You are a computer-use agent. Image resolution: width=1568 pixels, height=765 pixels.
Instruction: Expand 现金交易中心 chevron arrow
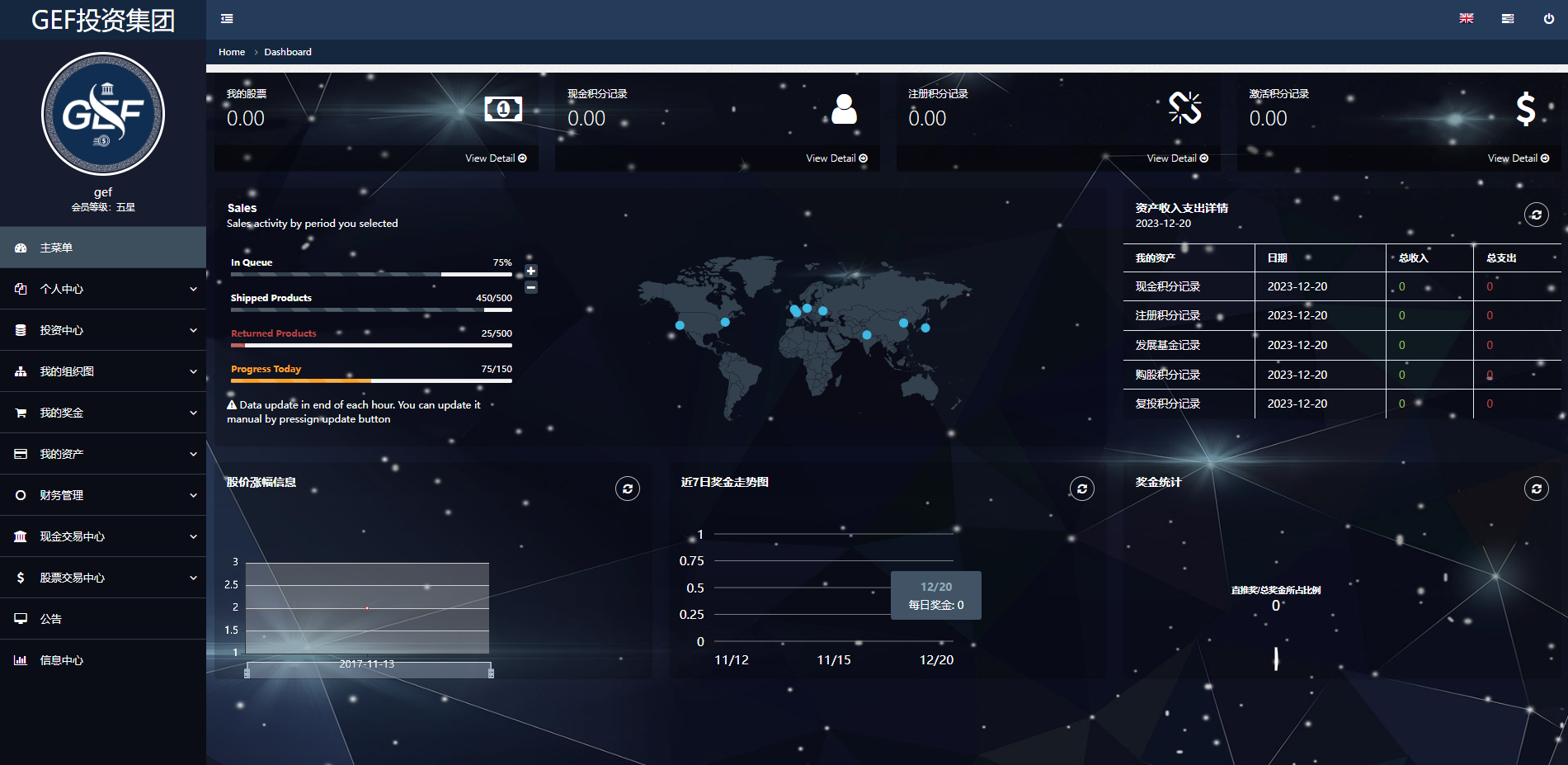193,536
